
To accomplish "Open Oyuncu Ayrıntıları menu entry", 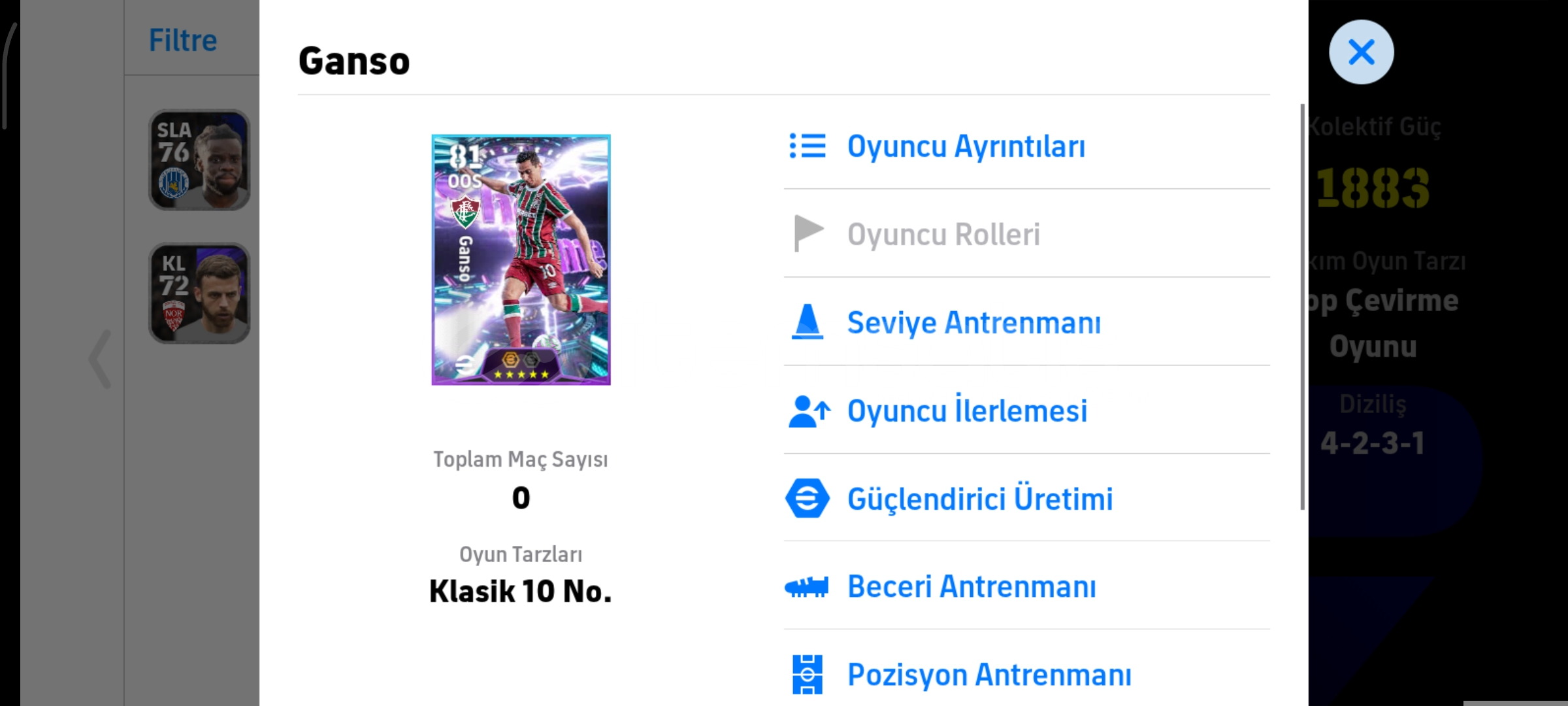I will pos(966,146).
